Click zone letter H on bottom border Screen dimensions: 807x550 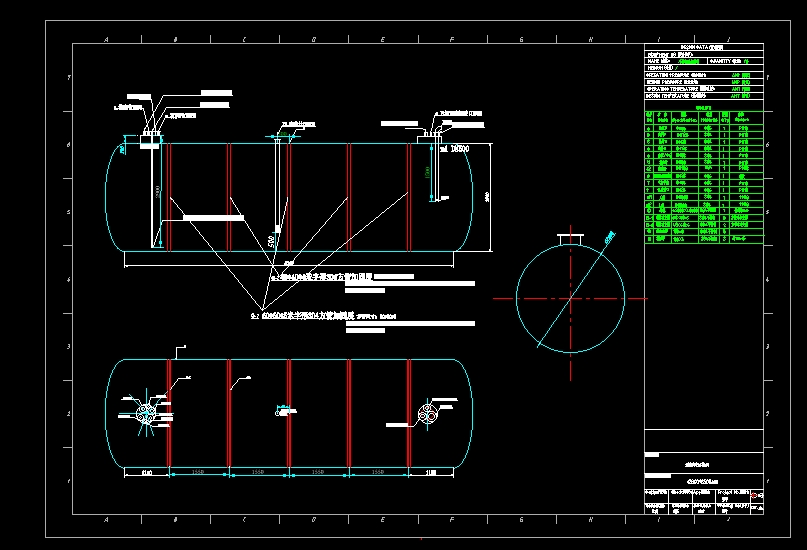click(x=590, y=520)
